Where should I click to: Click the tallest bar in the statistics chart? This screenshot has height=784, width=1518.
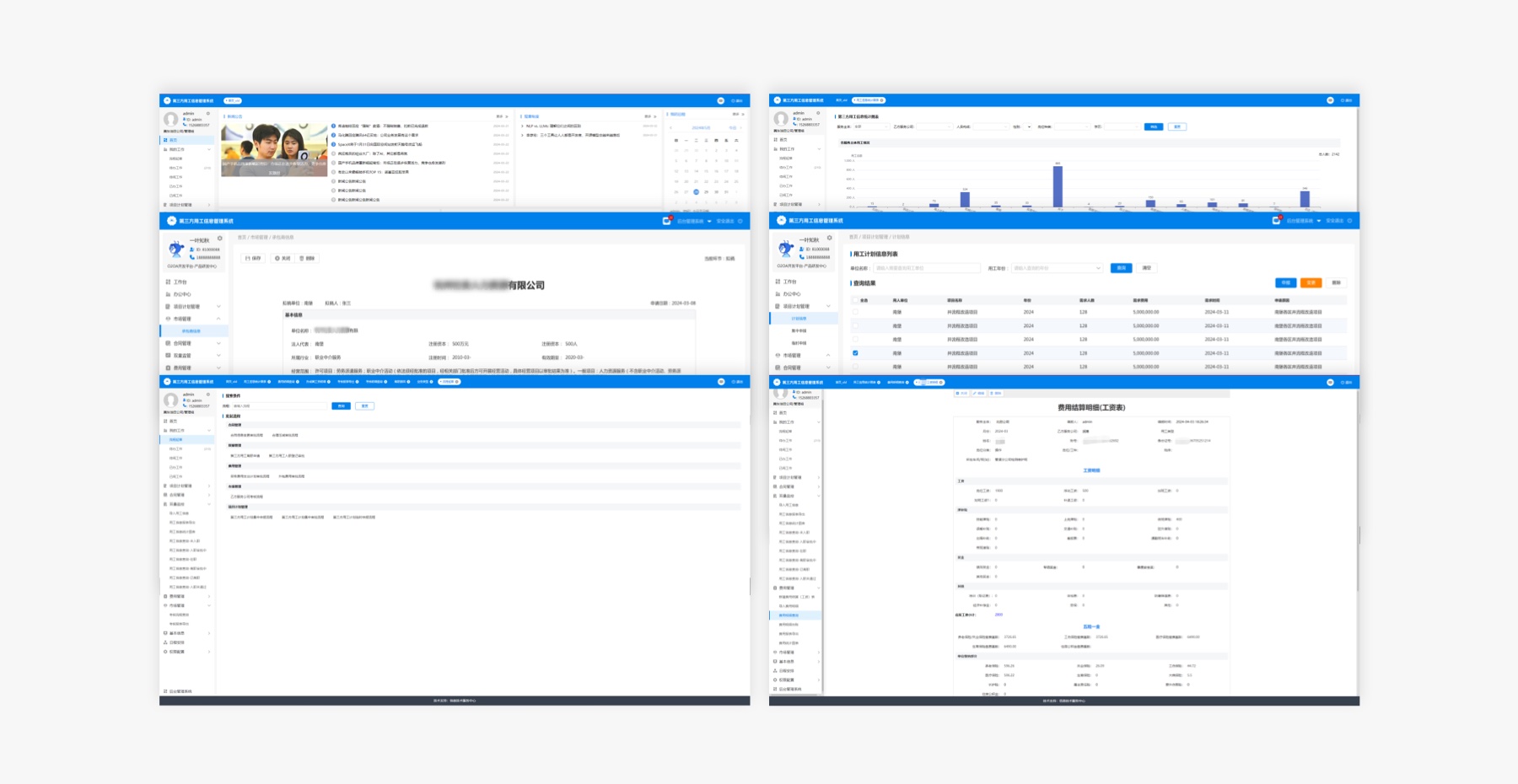[x=1058, y=185]
